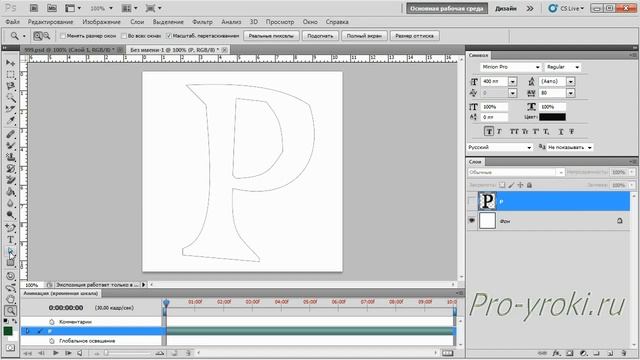Switch to the Дизайн workspace
The width and height of the screenshot is (640, 360).
pos(506,8)
